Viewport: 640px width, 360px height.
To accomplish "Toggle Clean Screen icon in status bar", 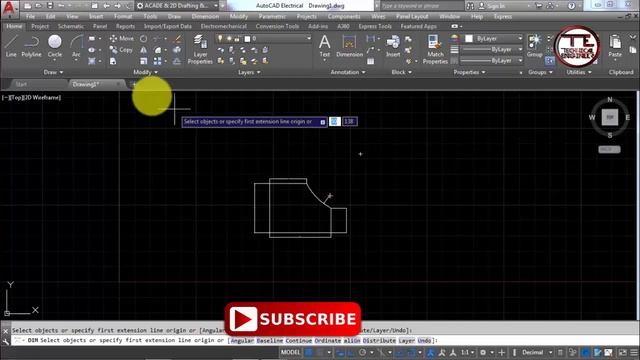I will (x=622, y=352).
